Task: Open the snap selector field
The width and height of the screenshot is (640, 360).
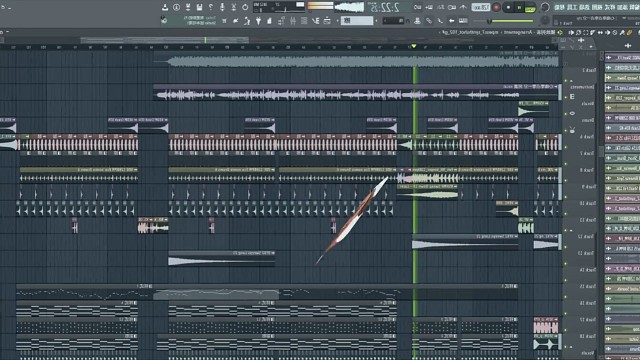Action: pos(393,20)
